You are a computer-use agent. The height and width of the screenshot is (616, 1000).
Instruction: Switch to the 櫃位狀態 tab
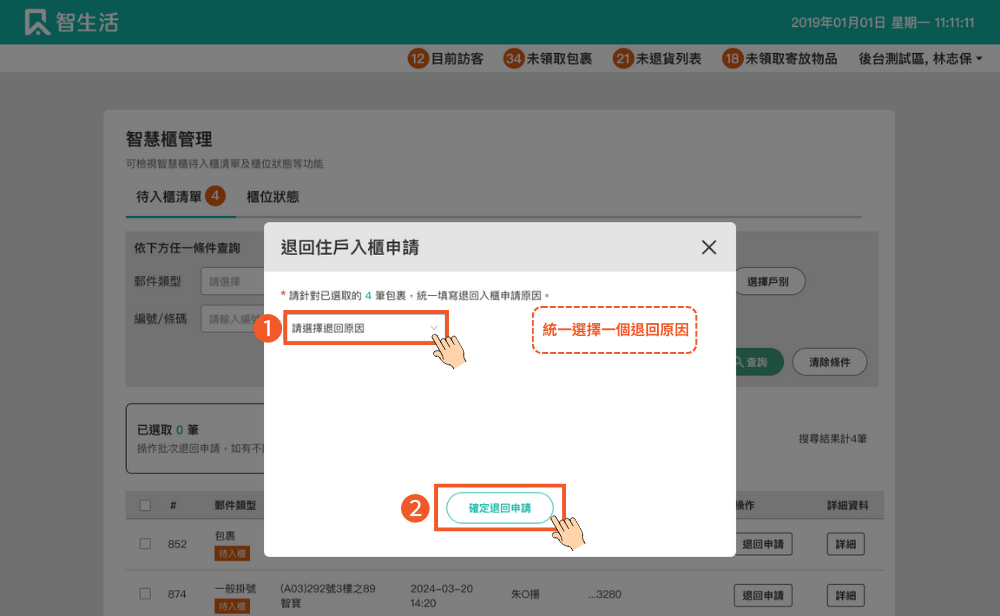(272, 197)
